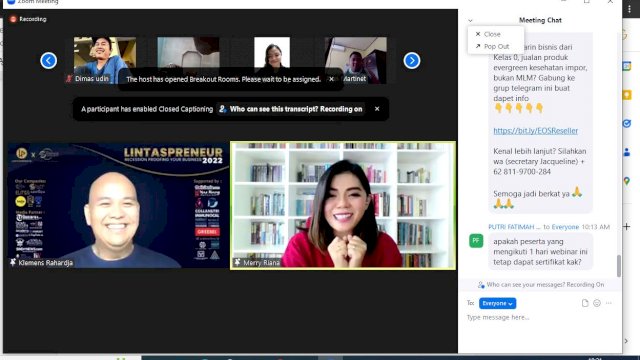Click the 'Semoga jadi berkat ya' text
The height and width of the screenshot is (360, 640).
pyautogui.click(x=531, y=194)
